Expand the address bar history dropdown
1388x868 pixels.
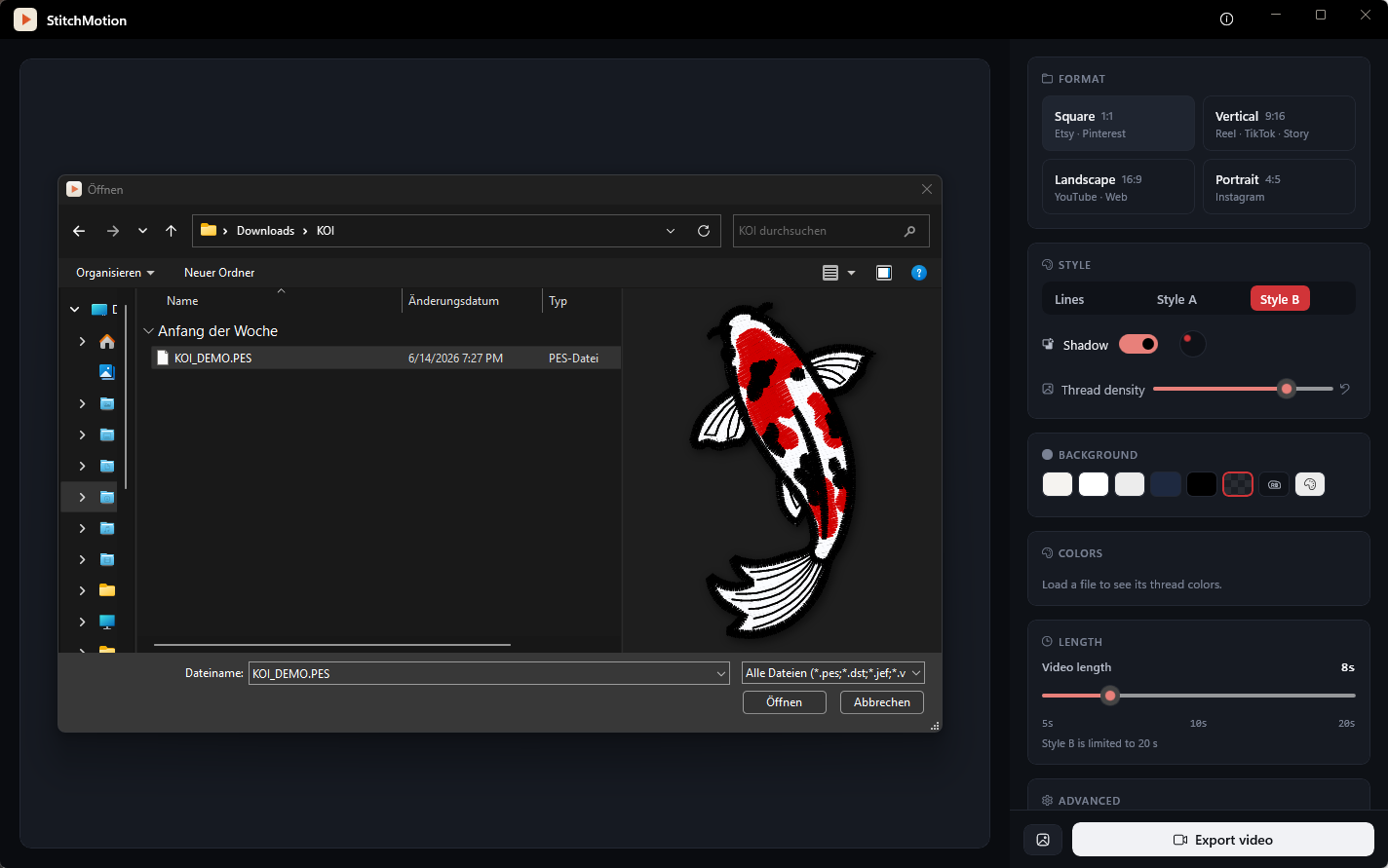(671, 231)
